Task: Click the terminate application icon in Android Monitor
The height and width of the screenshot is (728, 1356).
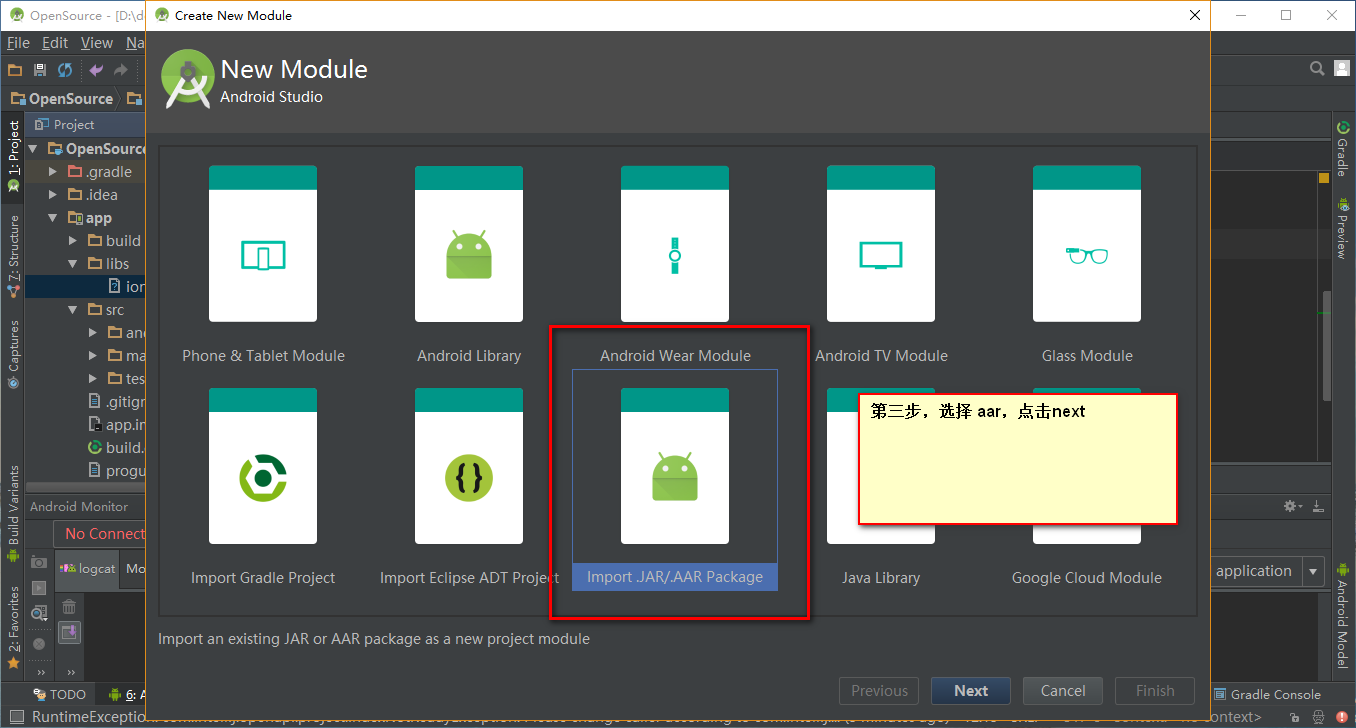Action: tap(39, 644)
